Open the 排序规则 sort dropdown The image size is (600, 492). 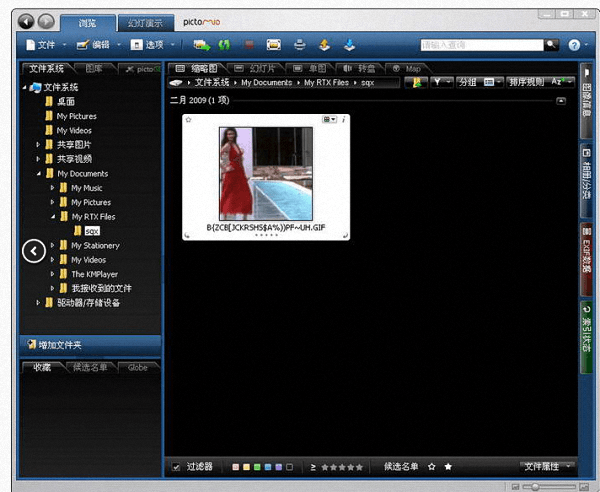(540, 82)
